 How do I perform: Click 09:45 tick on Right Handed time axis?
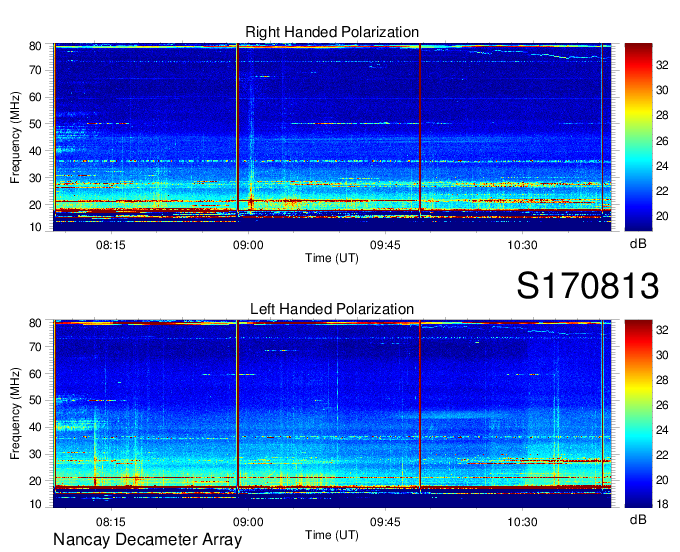pyautogui.click(x=385, y=245)
